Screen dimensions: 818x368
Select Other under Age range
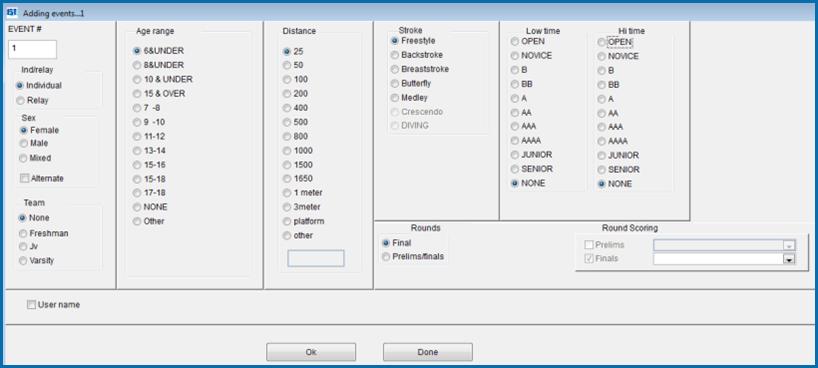pos(149,221)
